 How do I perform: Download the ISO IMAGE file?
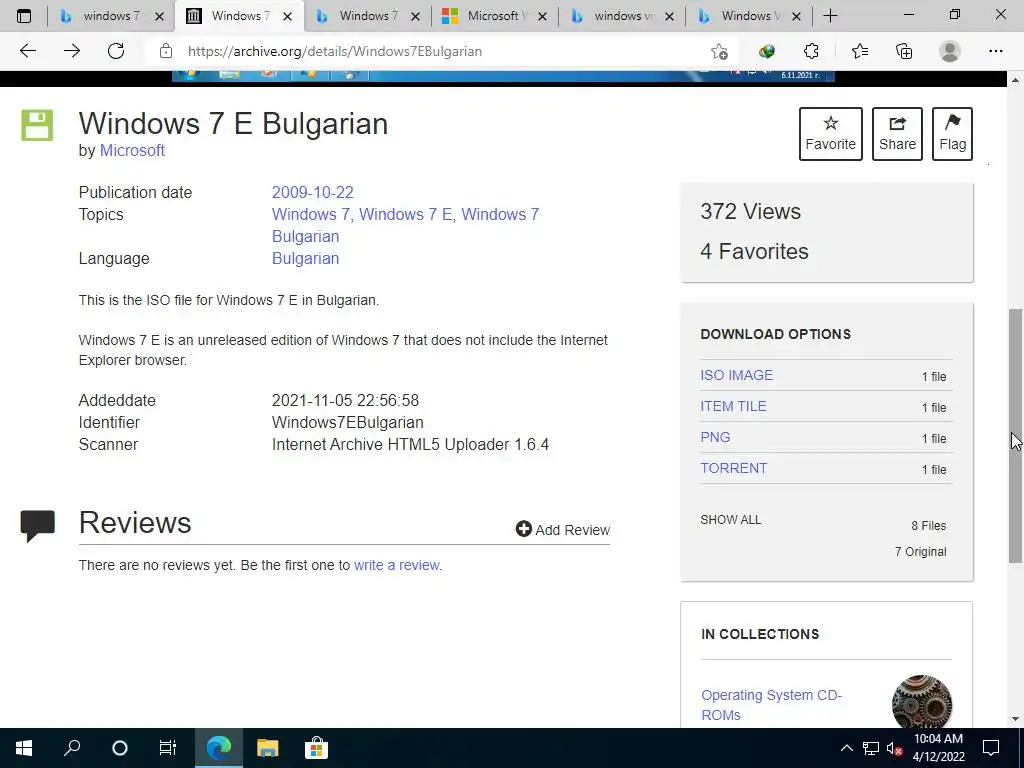click(737, 376)
